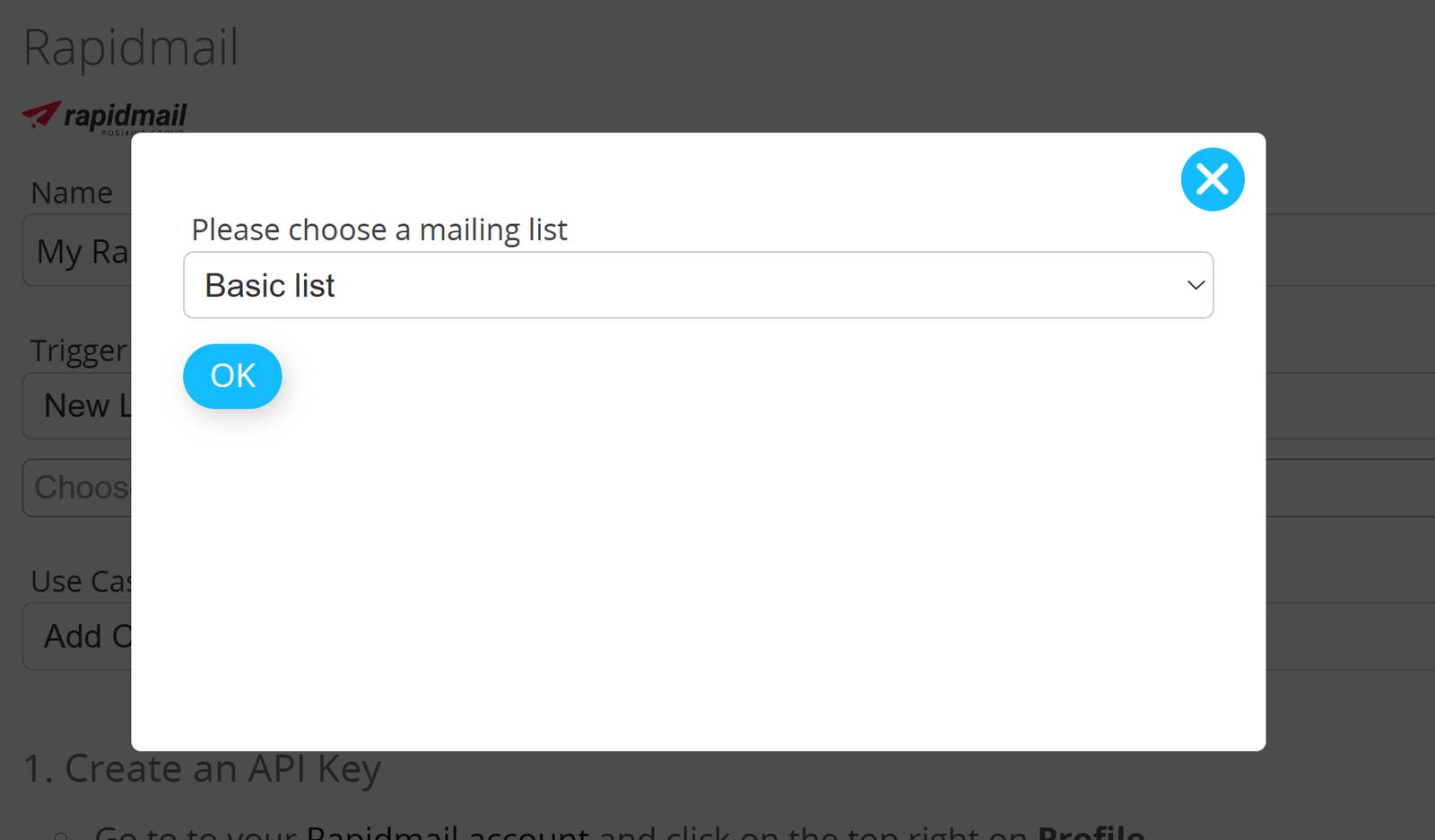Click the chevron arrow of mailing list dropdown

[x=1195, y=285]
